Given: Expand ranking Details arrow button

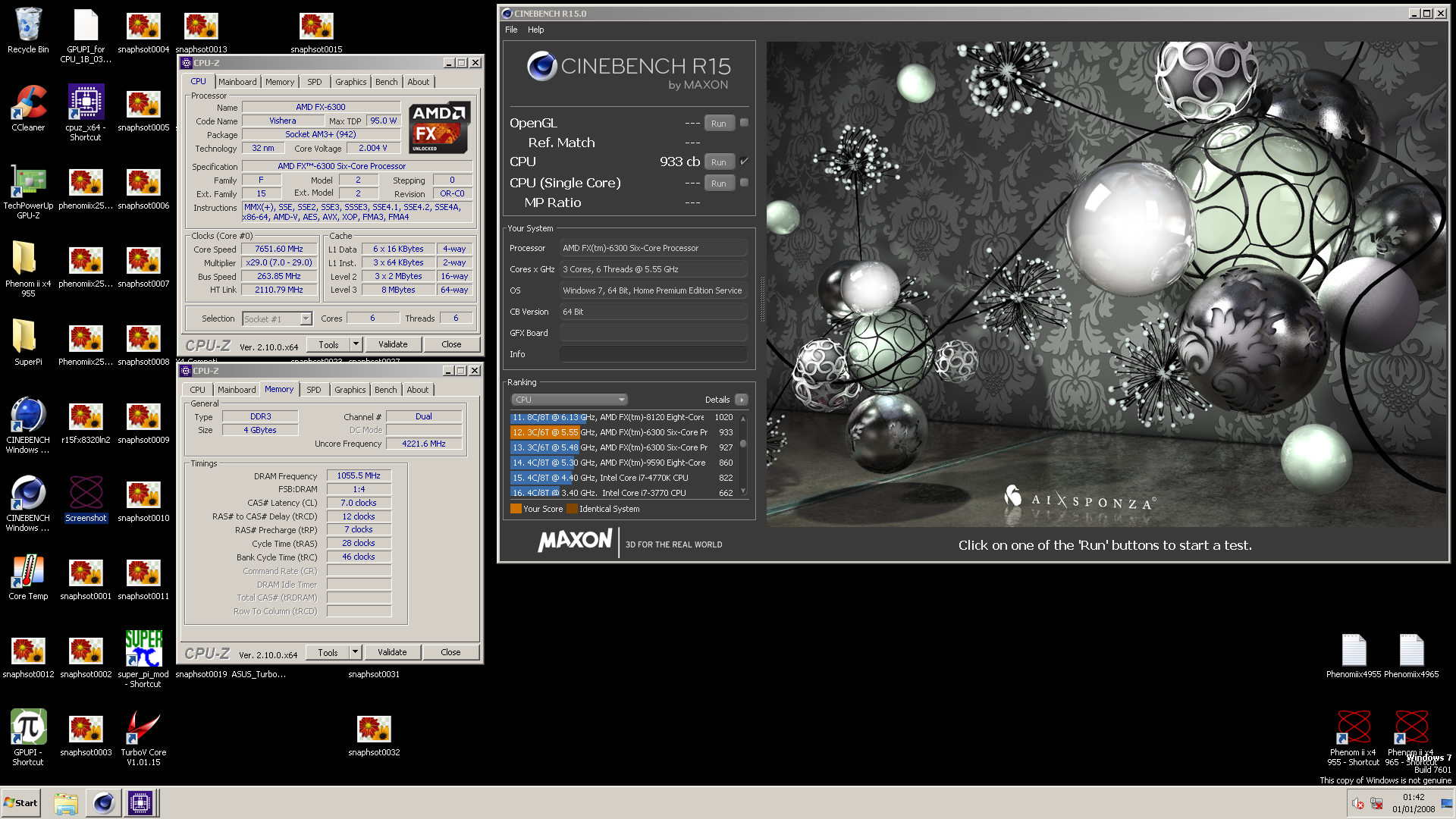Looking at the screenshot, I should coord(742,400).
